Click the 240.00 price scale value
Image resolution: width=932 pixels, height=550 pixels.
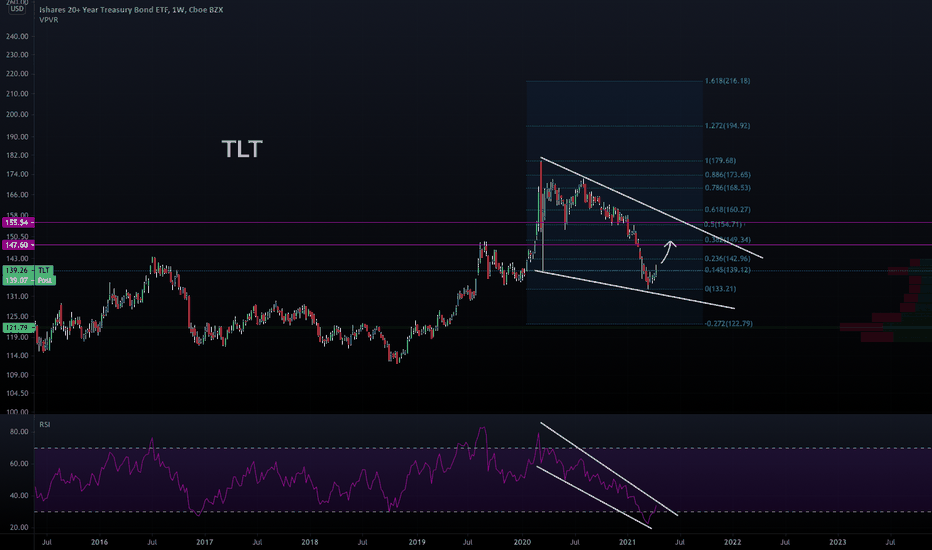click(17, 36)
